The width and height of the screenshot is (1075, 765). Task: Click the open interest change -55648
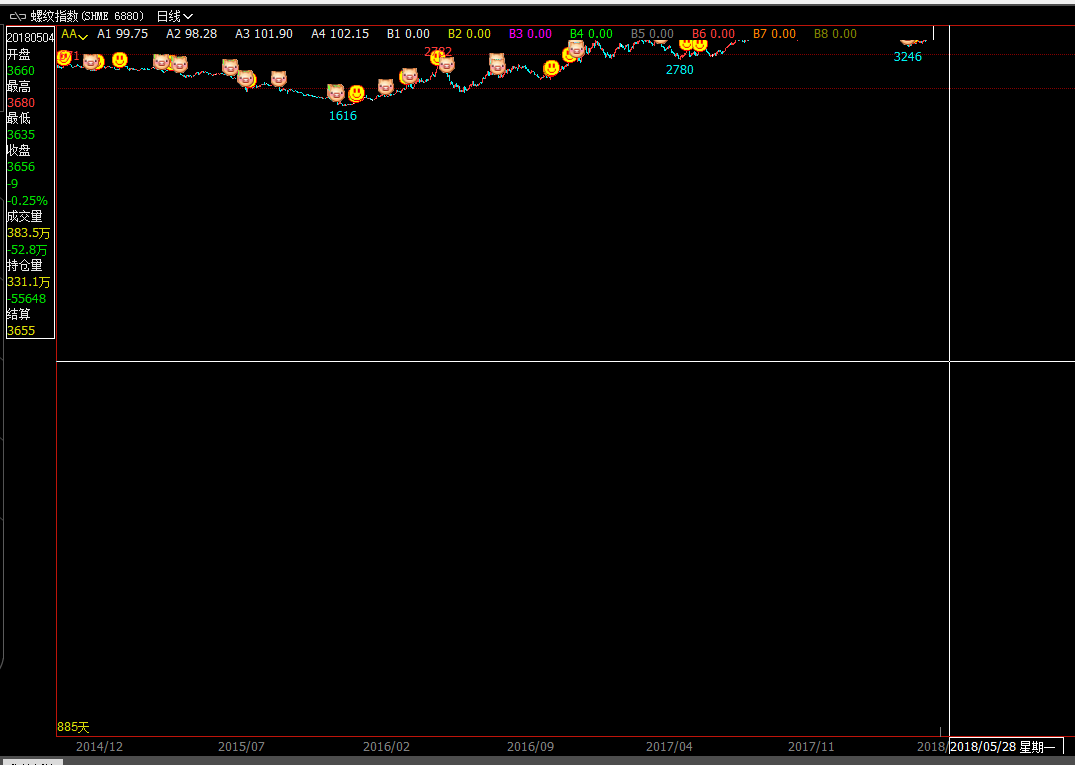pos(27,299)
